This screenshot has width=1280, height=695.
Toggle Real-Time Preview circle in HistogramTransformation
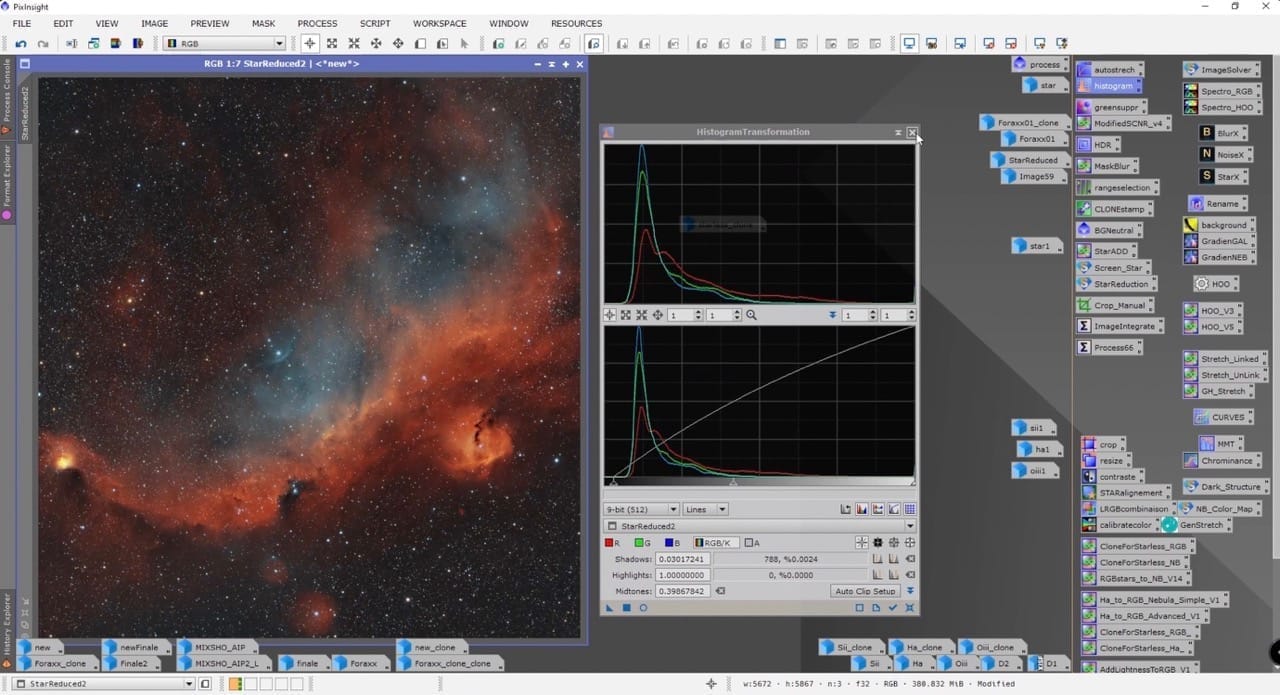point(643,607)
